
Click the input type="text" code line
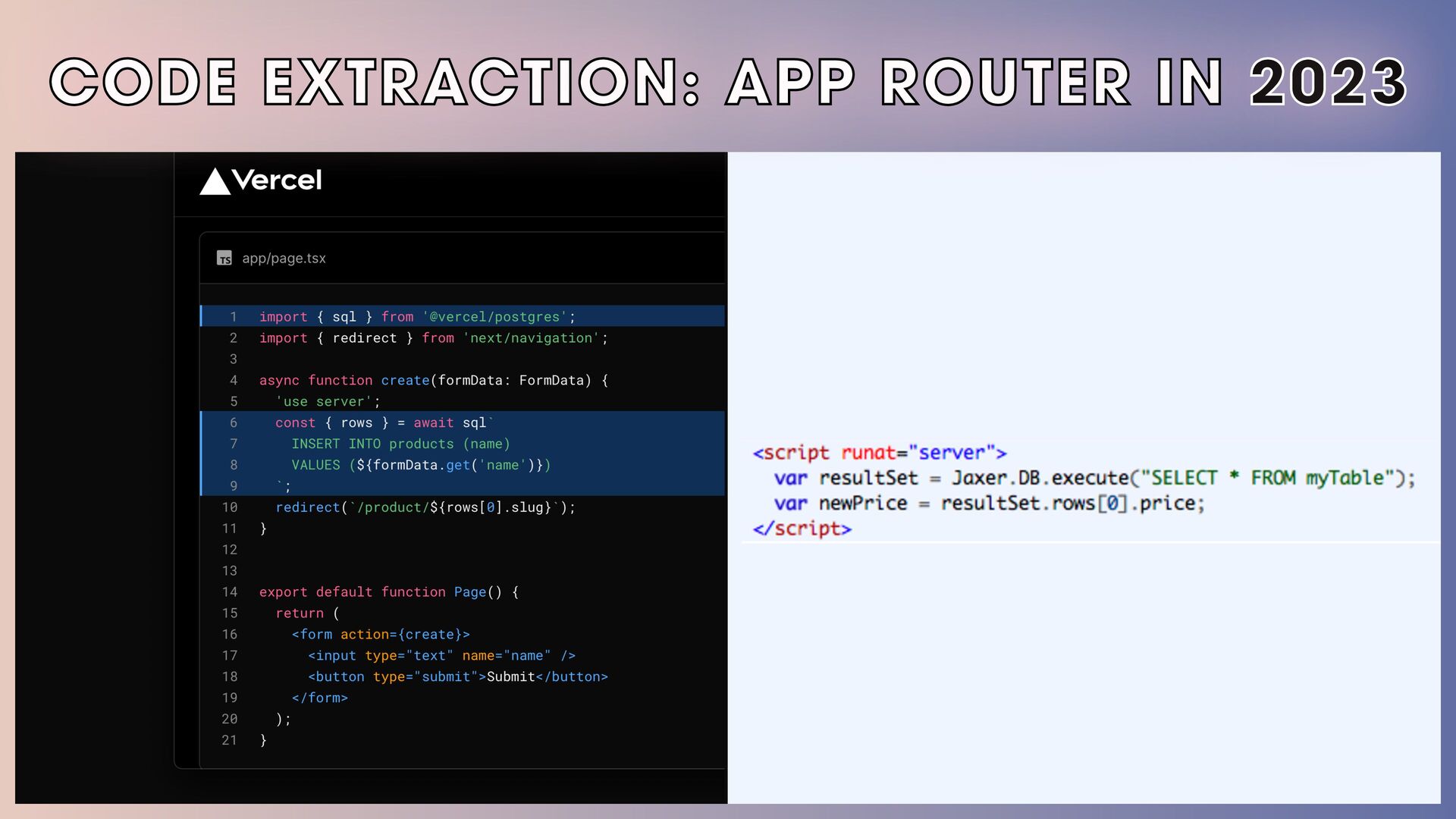coord(441,656)
